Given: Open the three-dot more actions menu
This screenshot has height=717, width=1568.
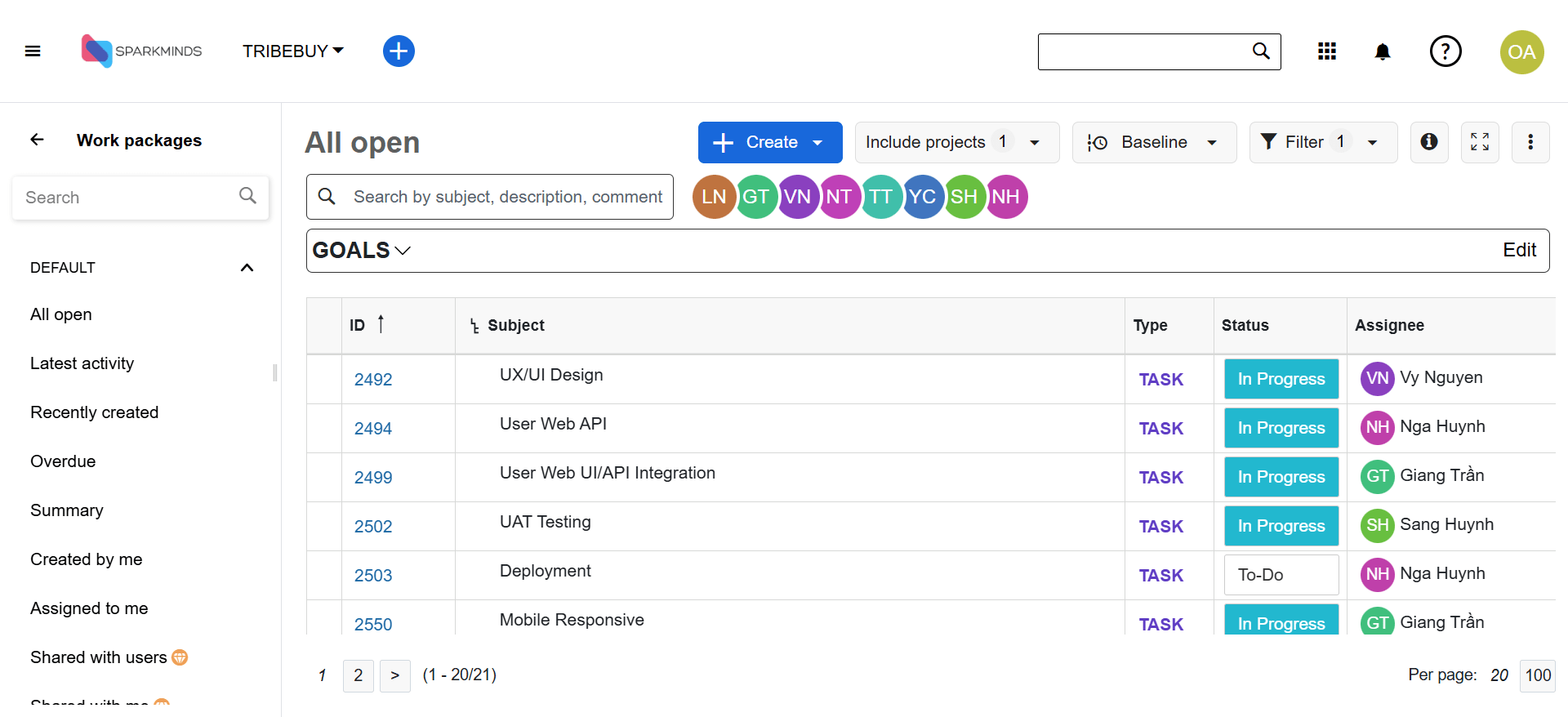Looking at the screenshot, I should point(1530,142).
